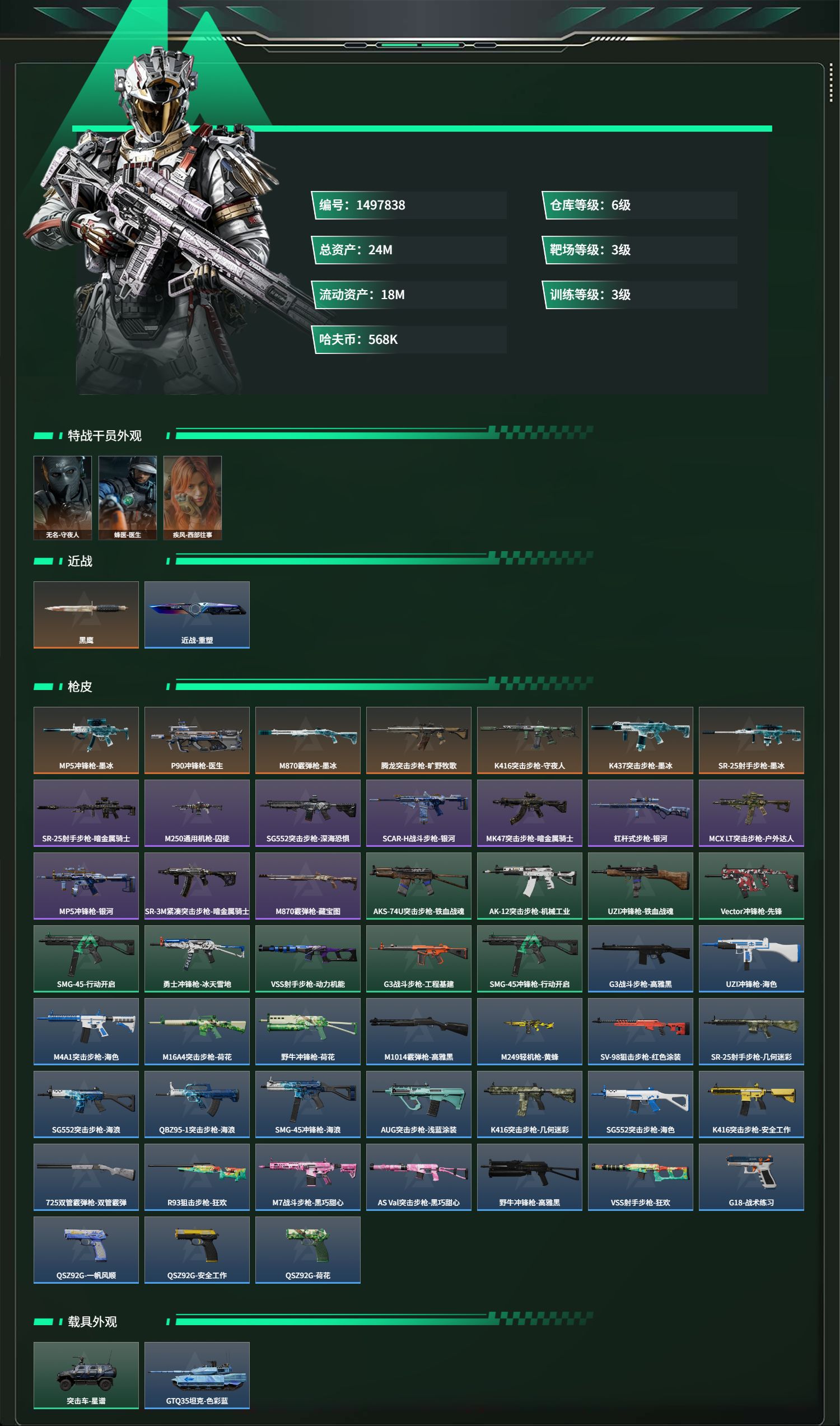
Task: Click the 训练等级：3级 stat field
Action: [640, 295]
